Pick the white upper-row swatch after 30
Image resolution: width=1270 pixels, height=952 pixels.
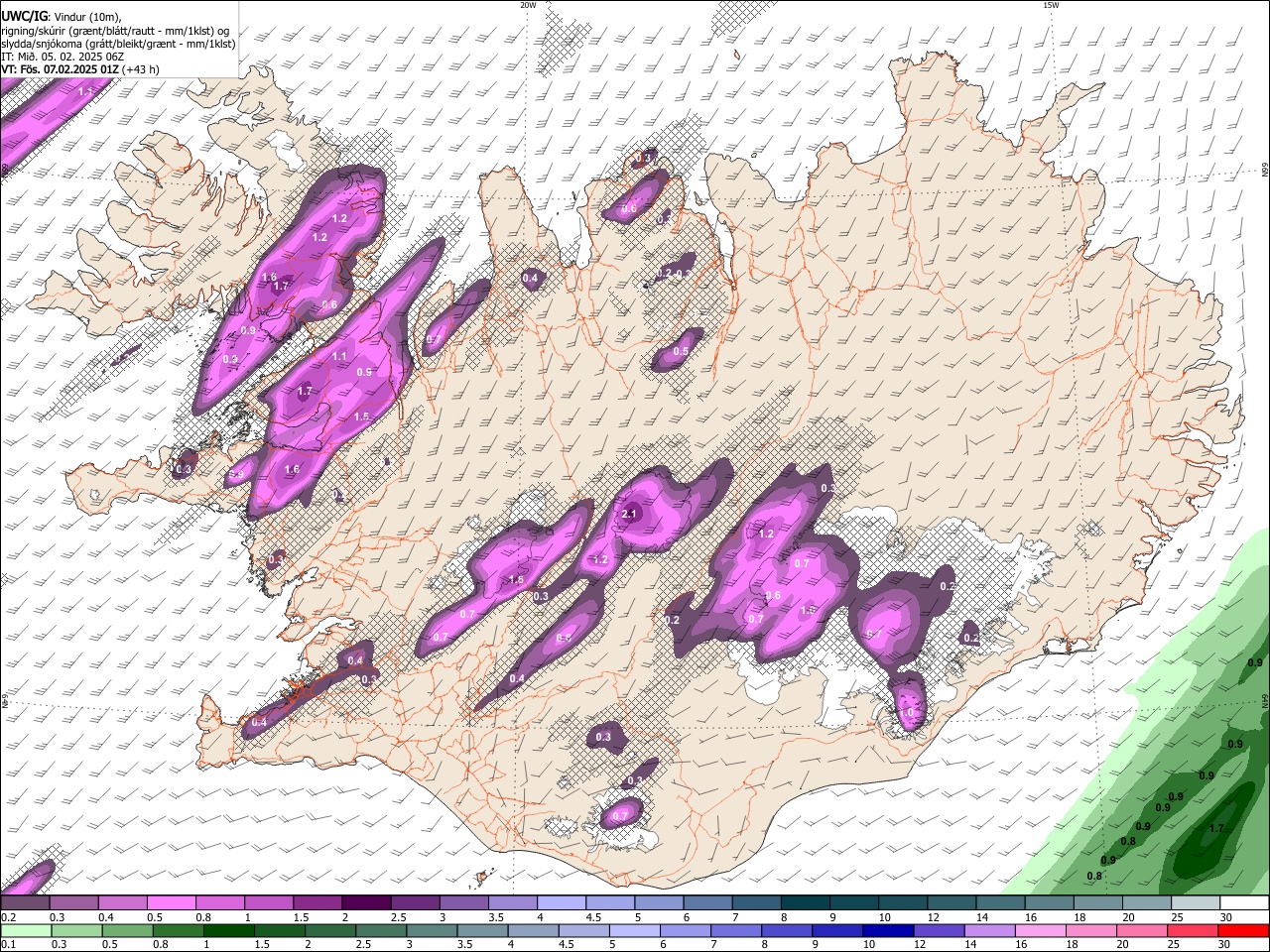coord(1243,903)
